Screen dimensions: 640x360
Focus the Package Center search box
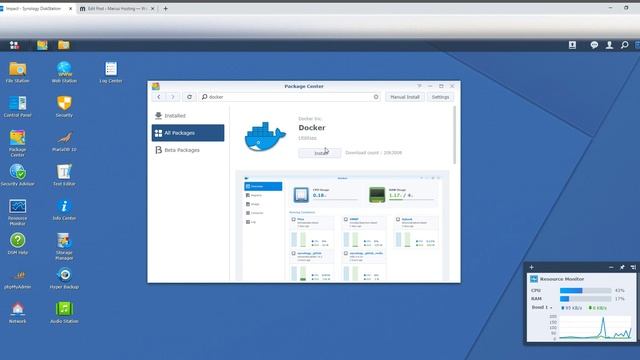tap(291, 97)
